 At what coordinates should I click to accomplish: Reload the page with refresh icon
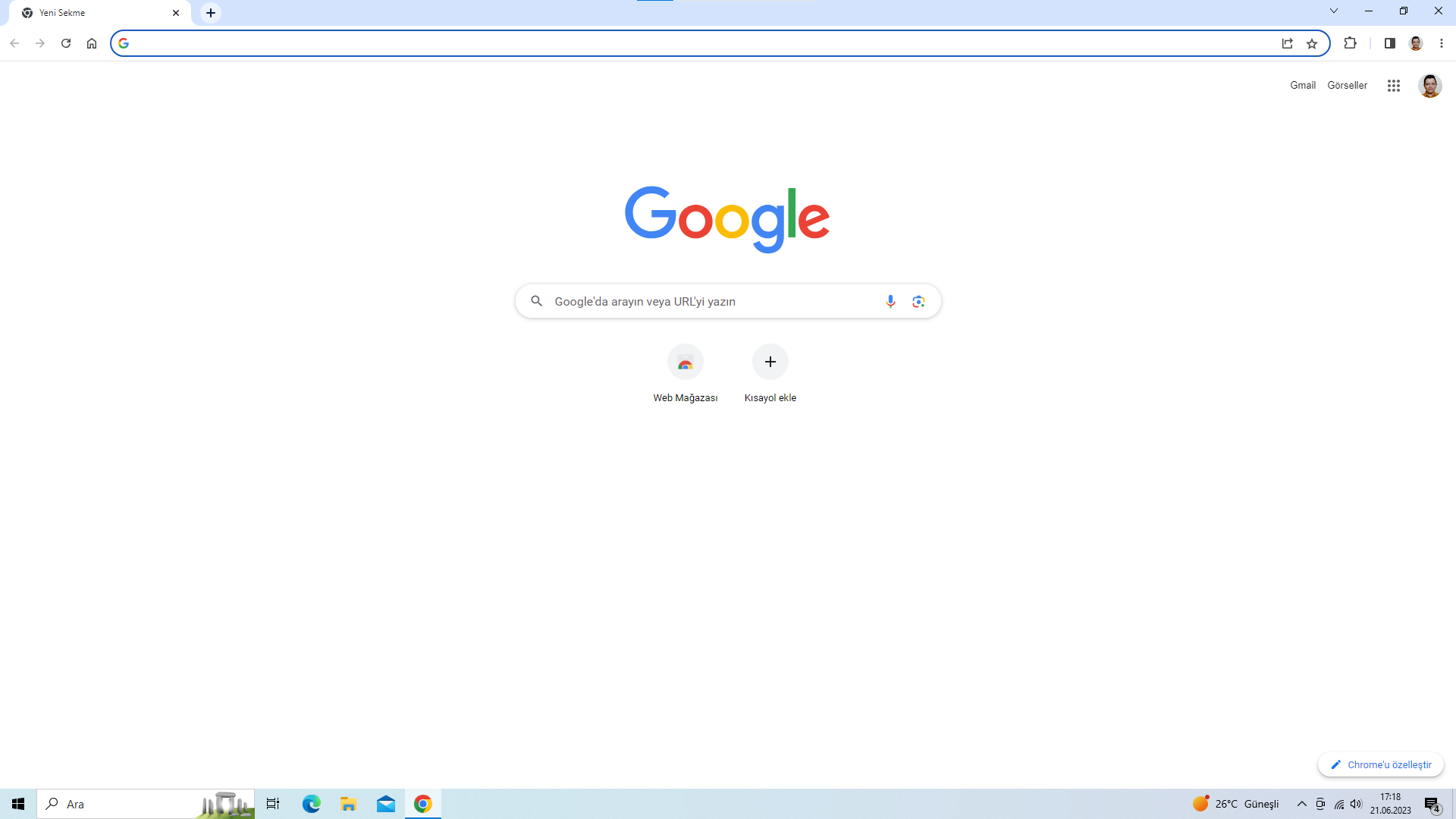point(66,43)
